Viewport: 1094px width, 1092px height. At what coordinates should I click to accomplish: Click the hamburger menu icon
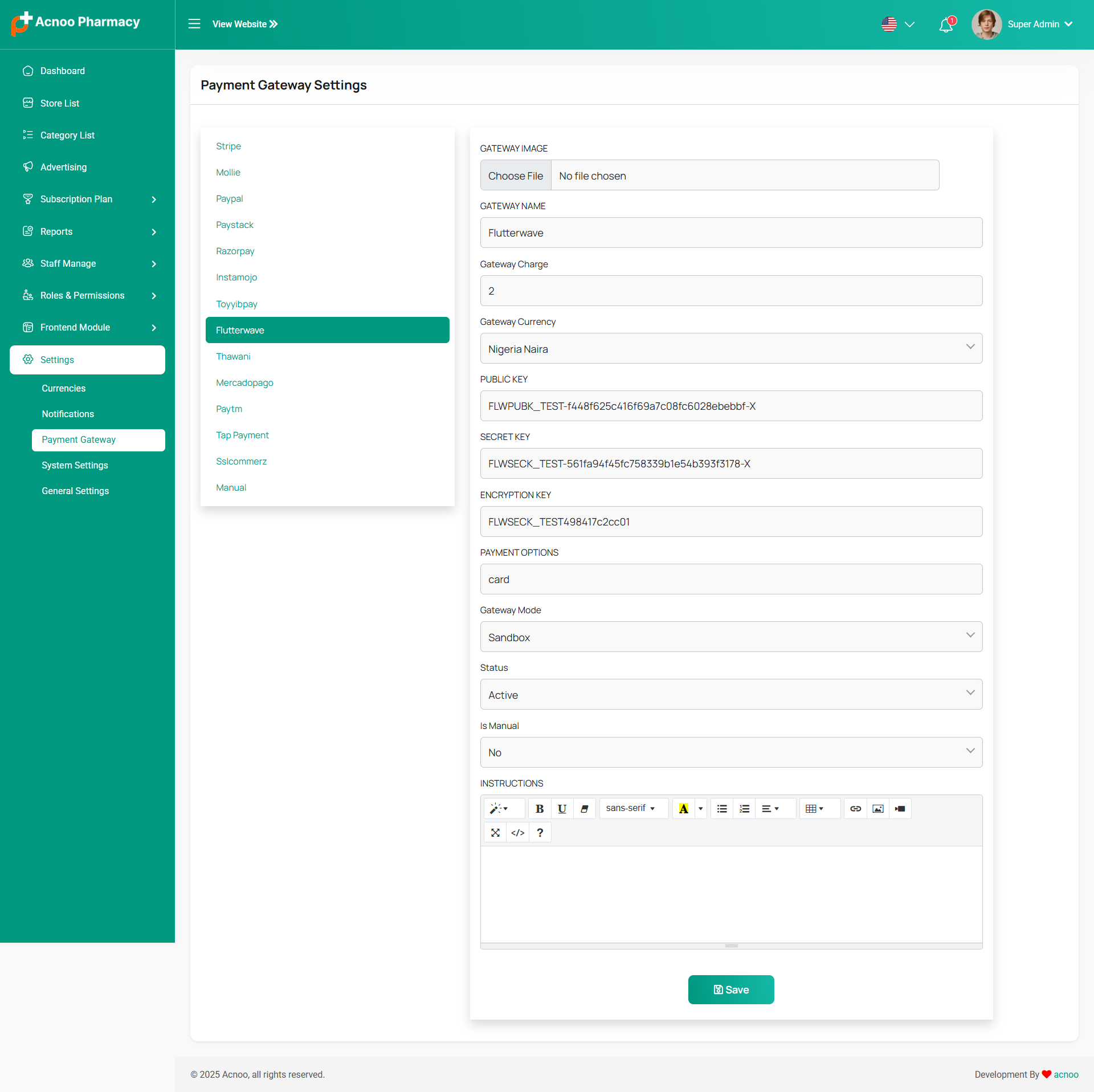(194, 24)
